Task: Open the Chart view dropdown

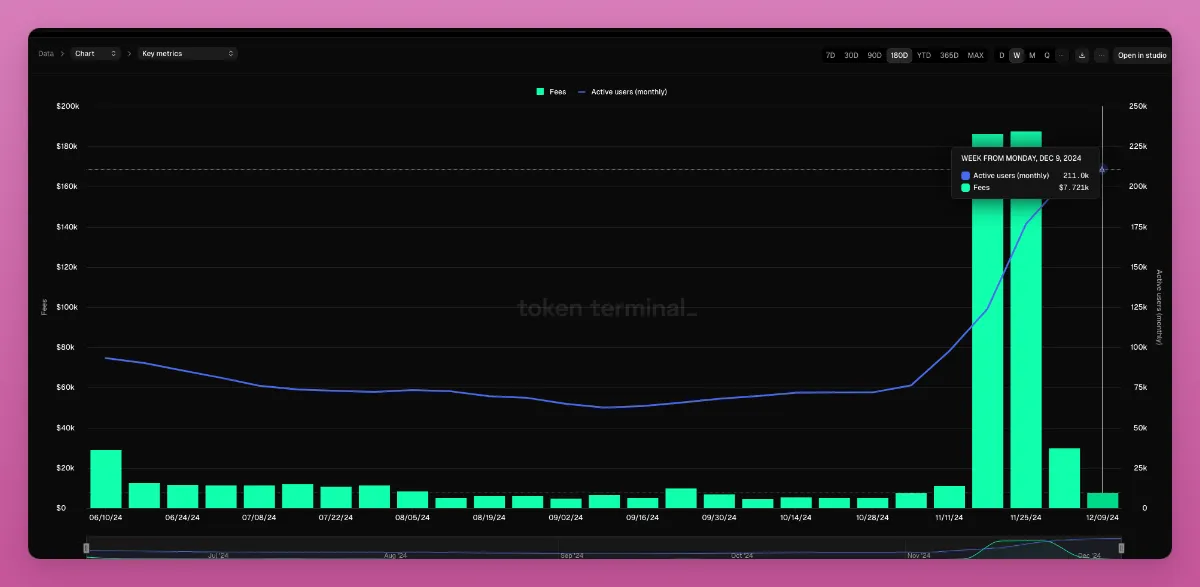Action: 96,53
